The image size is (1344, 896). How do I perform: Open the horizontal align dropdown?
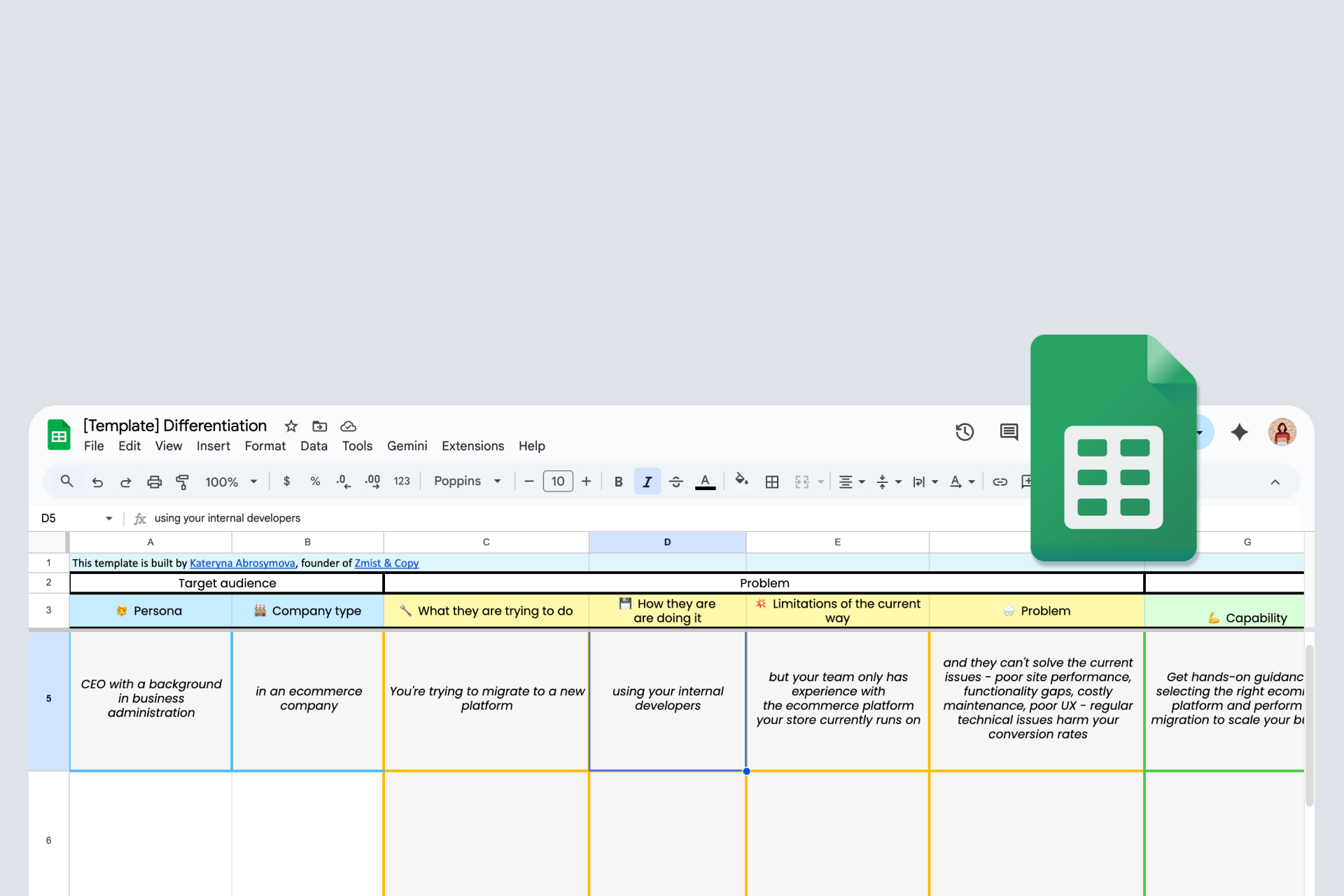[x=851, y=482]
